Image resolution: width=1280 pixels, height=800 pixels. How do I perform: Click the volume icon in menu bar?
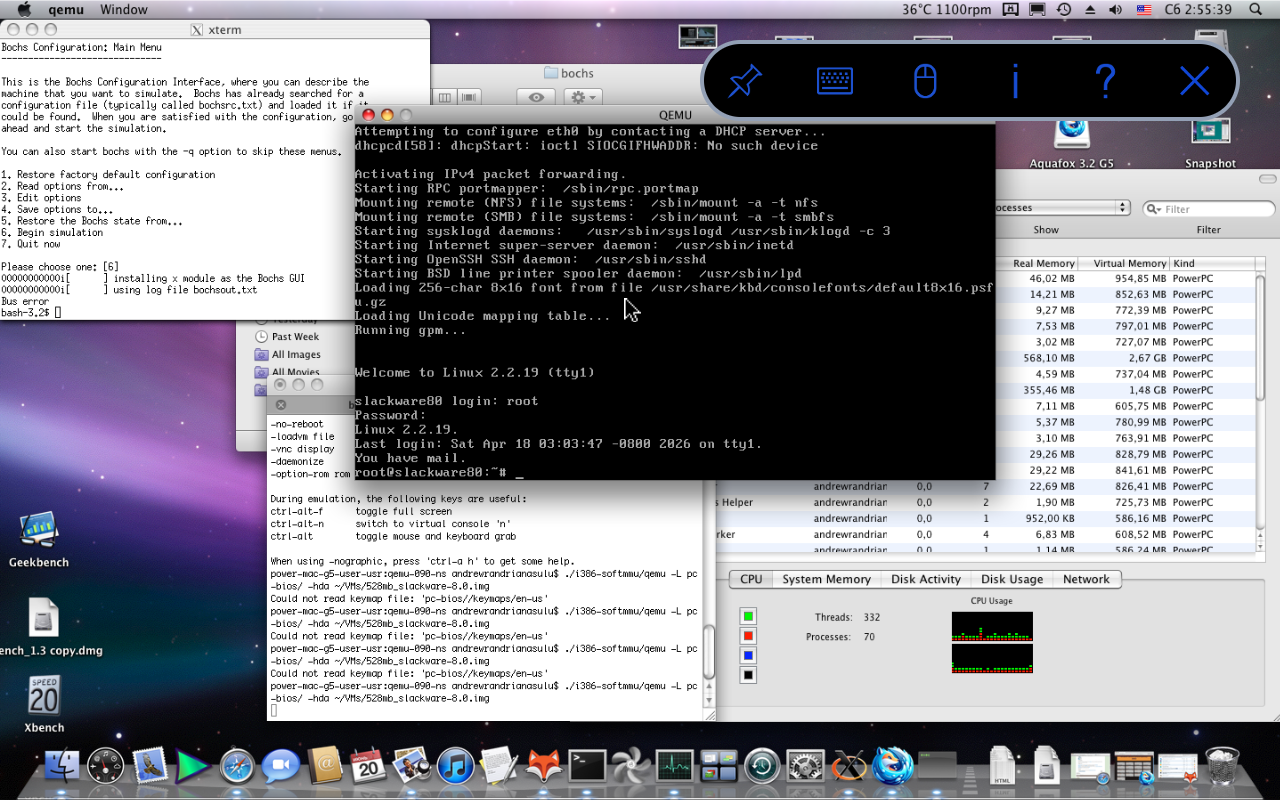click(x=1116, y=10)
